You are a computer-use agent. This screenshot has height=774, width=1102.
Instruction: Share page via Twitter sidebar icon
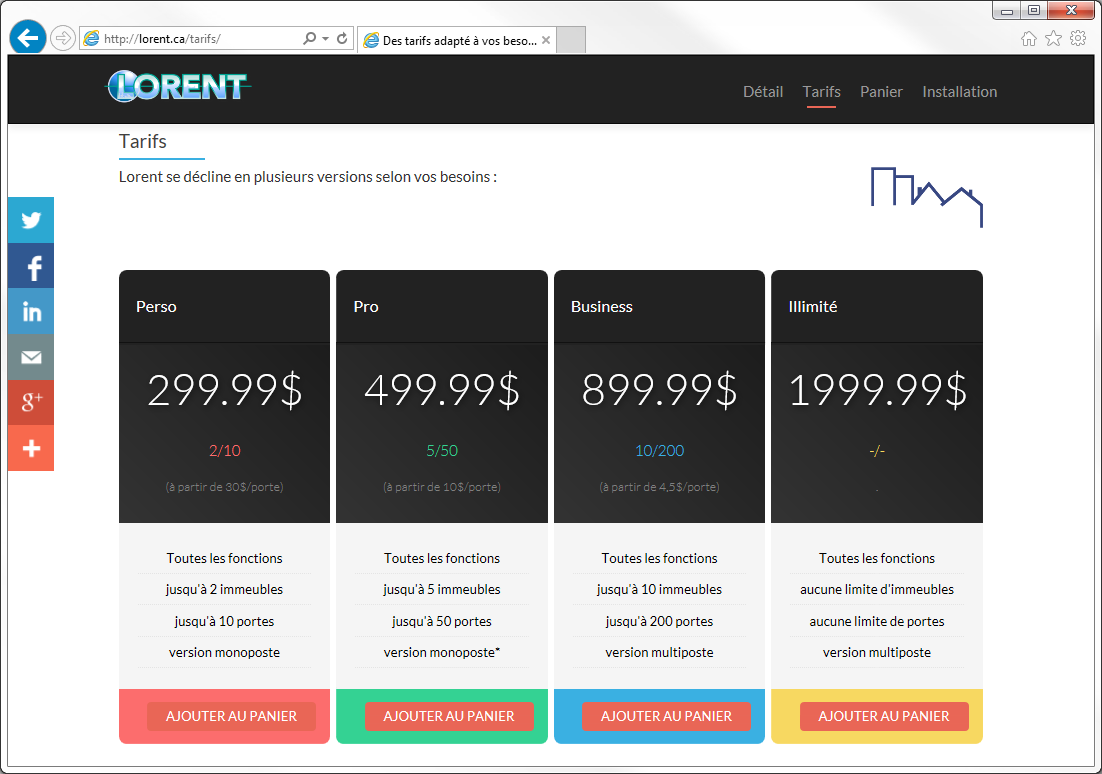click(x=31, y=220)
